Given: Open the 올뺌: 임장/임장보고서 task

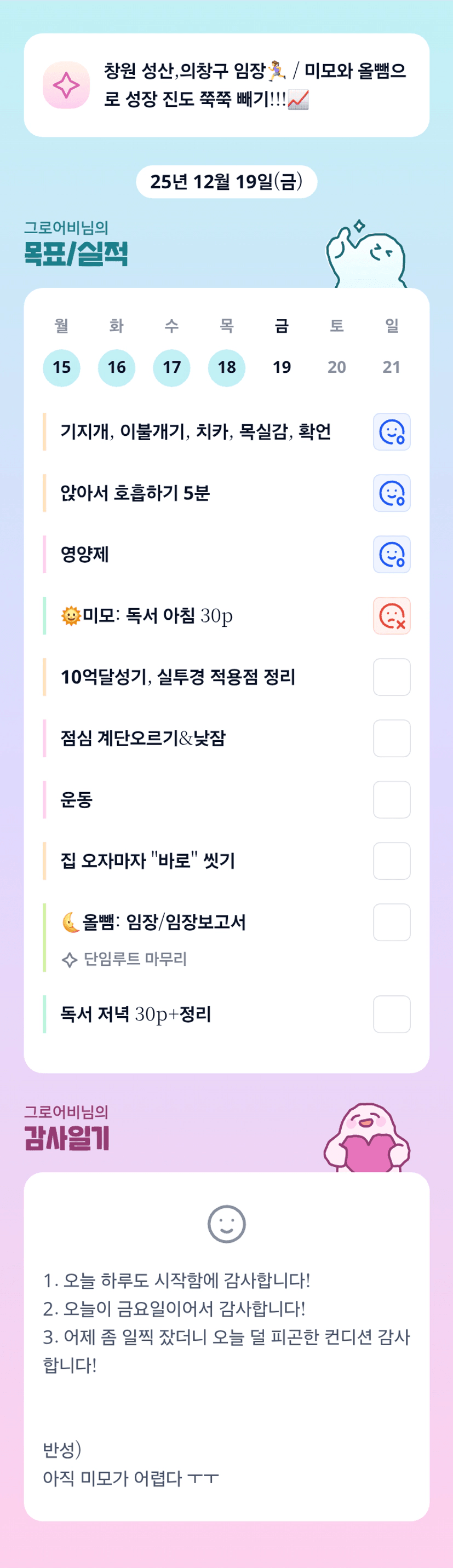Looking at the screenshot, I should (164, 923).
